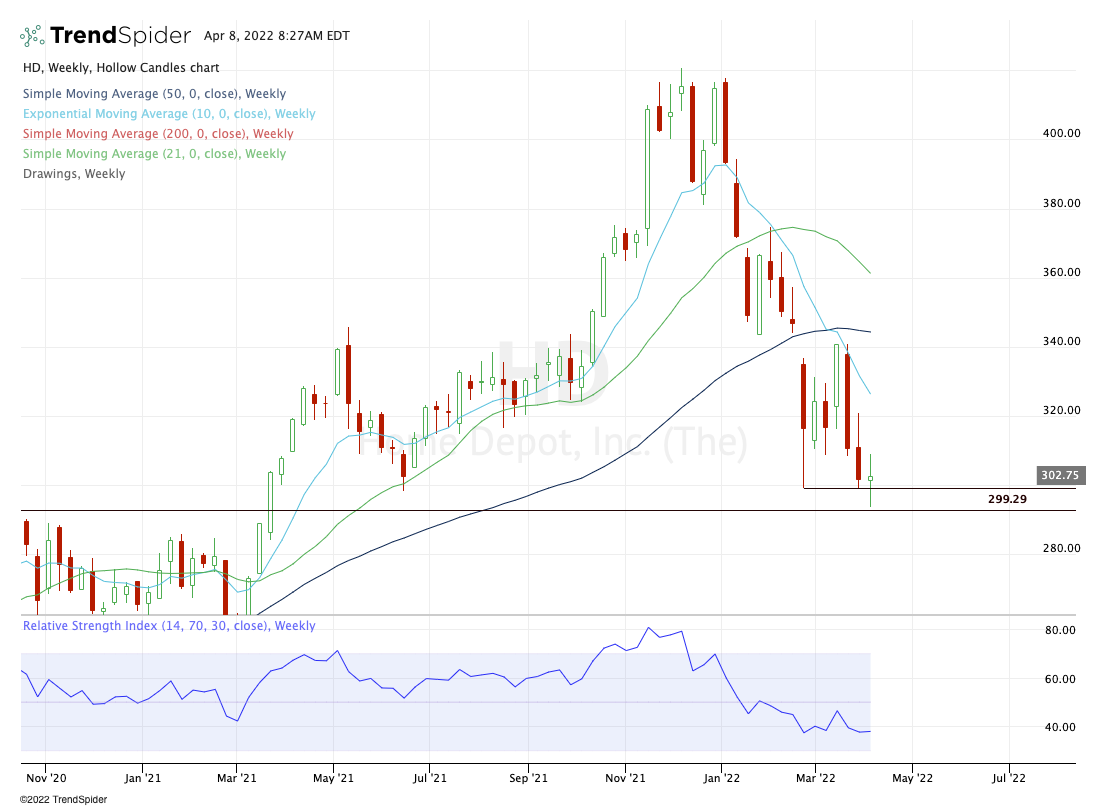Click the Nov '20 date axis label
Image resolution: width=1106 pixels, height=809 pixels.
[47, 778]
